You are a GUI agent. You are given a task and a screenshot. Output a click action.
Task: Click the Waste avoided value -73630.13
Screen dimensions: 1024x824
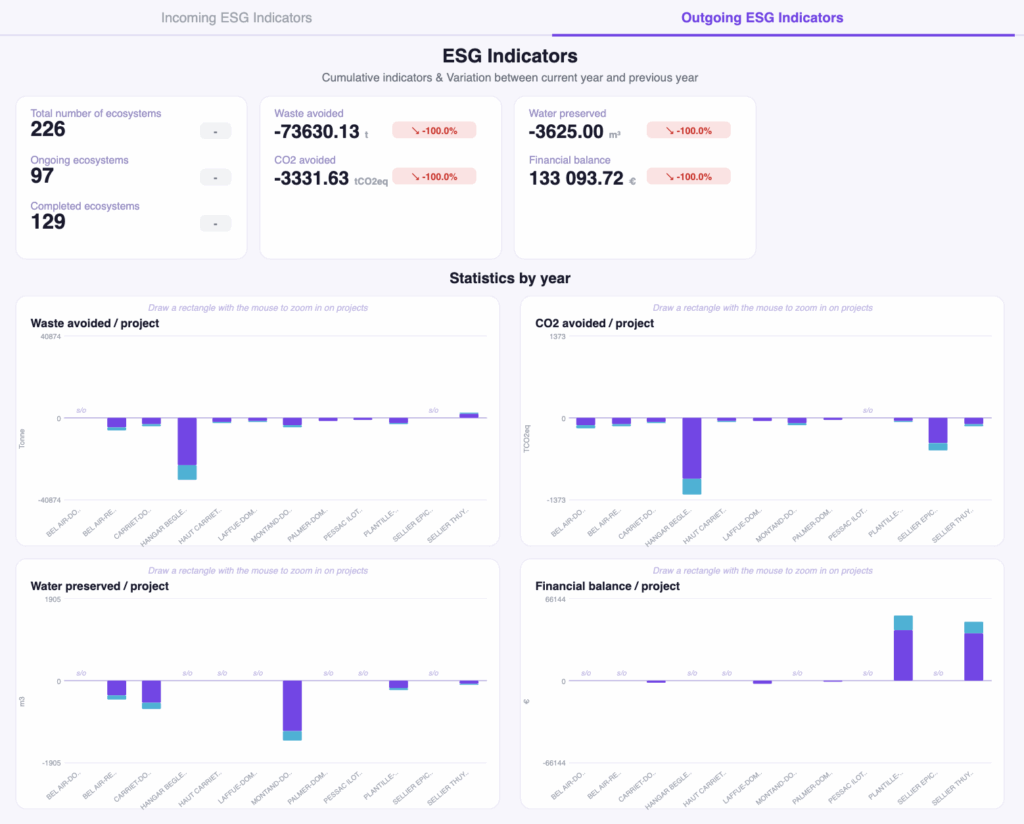click(x=316, y=132)
